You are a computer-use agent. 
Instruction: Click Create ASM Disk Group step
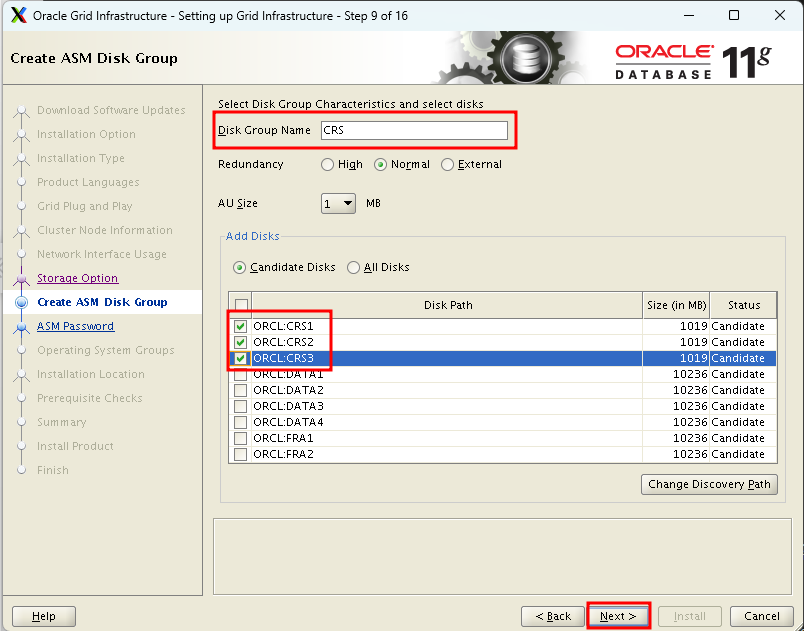click(102, 302)
